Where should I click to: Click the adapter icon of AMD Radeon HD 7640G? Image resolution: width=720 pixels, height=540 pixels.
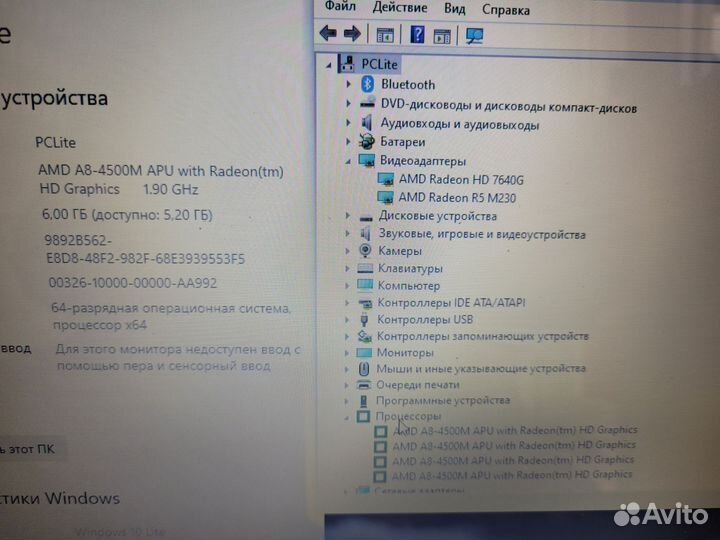point(385,179)
